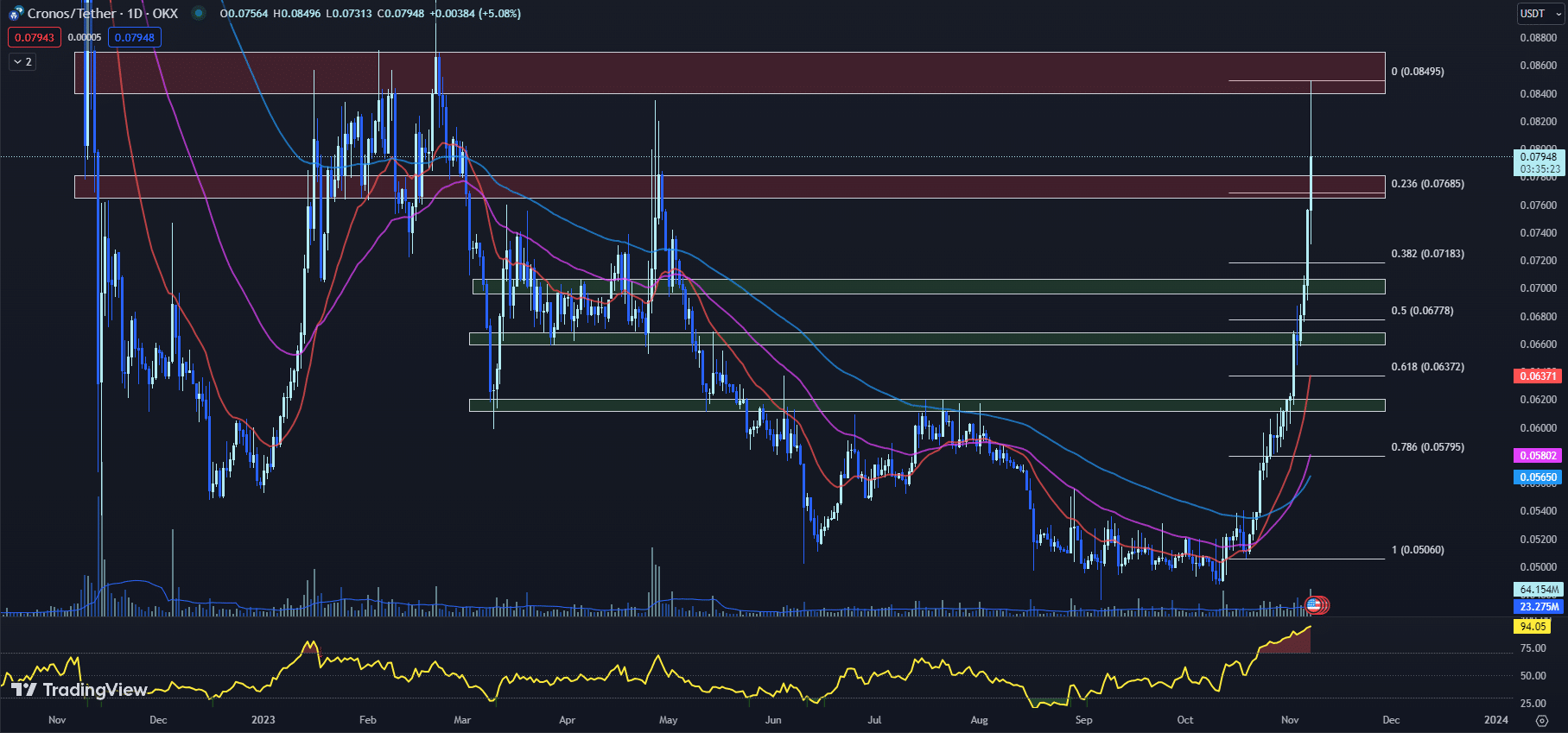1568x733 pixels.
Task: Click the TradingView logo
Action: [x=79, y=689]
